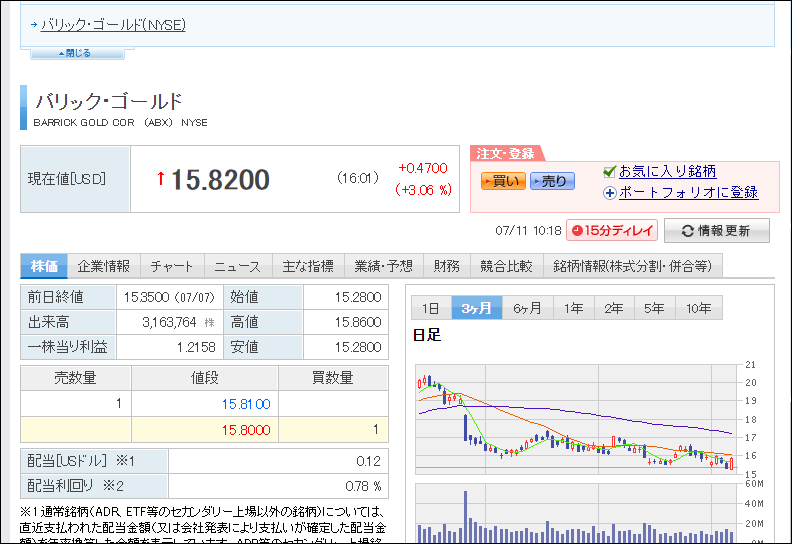Viewport: 792px width, 544px height.
Task: Open 銘柄情報(株式分割・併合等) tab
Action: click(632, 266)
